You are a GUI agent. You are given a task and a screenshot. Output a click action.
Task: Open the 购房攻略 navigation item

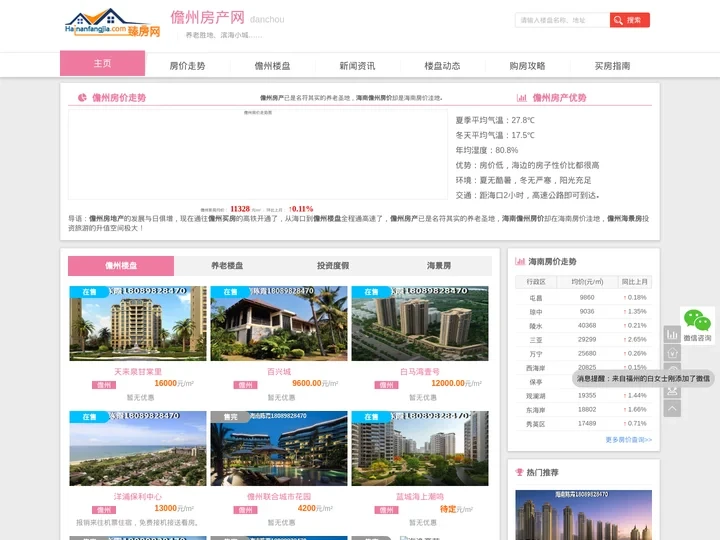click(527, 66)
